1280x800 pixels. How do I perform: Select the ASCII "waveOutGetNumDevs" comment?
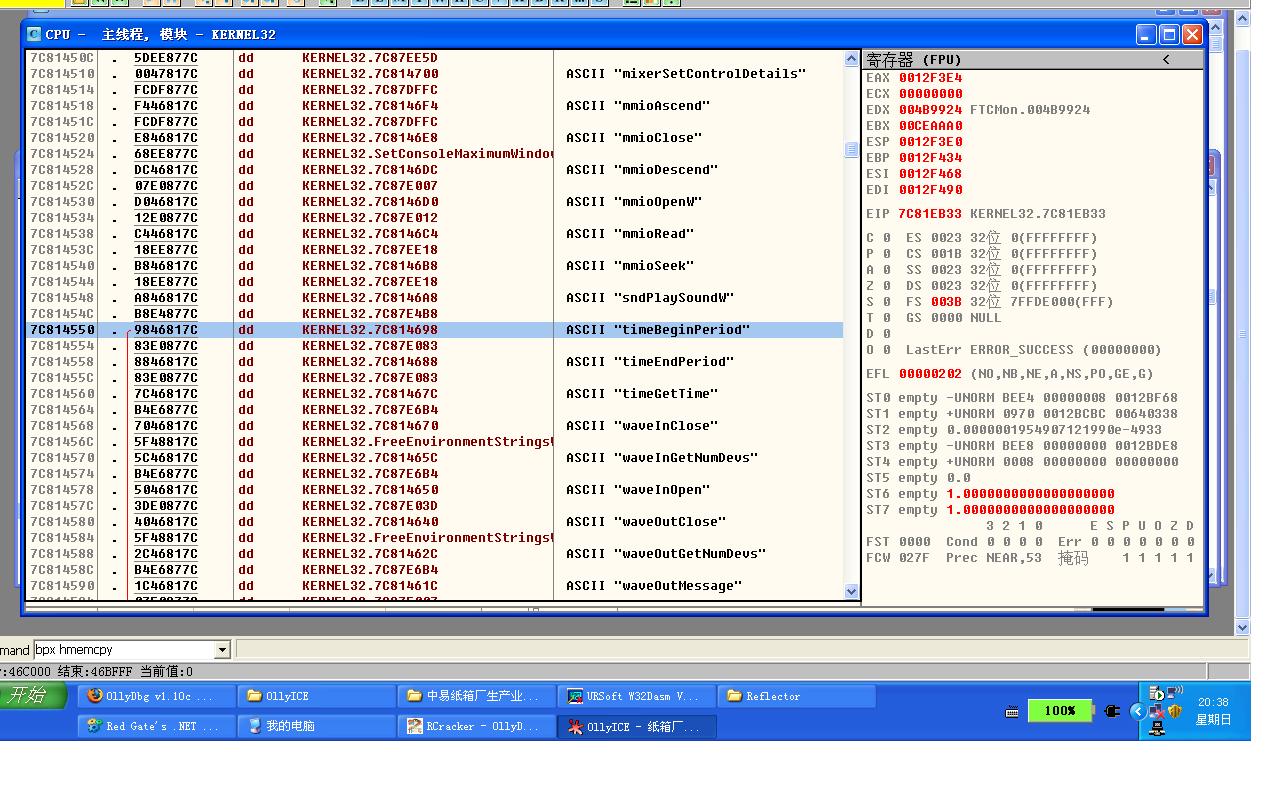click(x=665, y=554)
